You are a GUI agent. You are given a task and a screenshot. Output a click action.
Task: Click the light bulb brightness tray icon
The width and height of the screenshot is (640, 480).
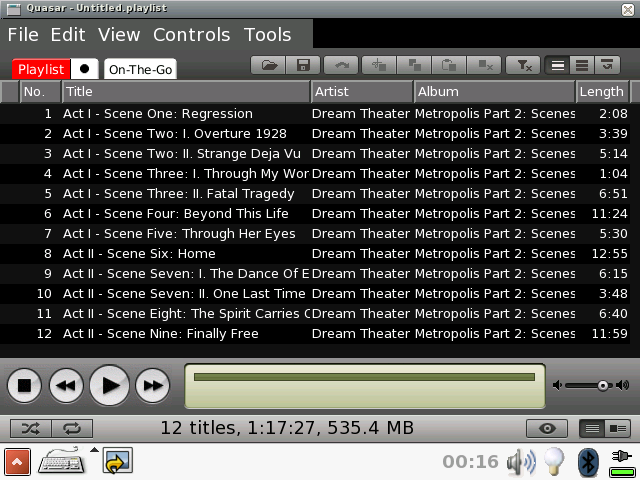(x=554, y=461)
